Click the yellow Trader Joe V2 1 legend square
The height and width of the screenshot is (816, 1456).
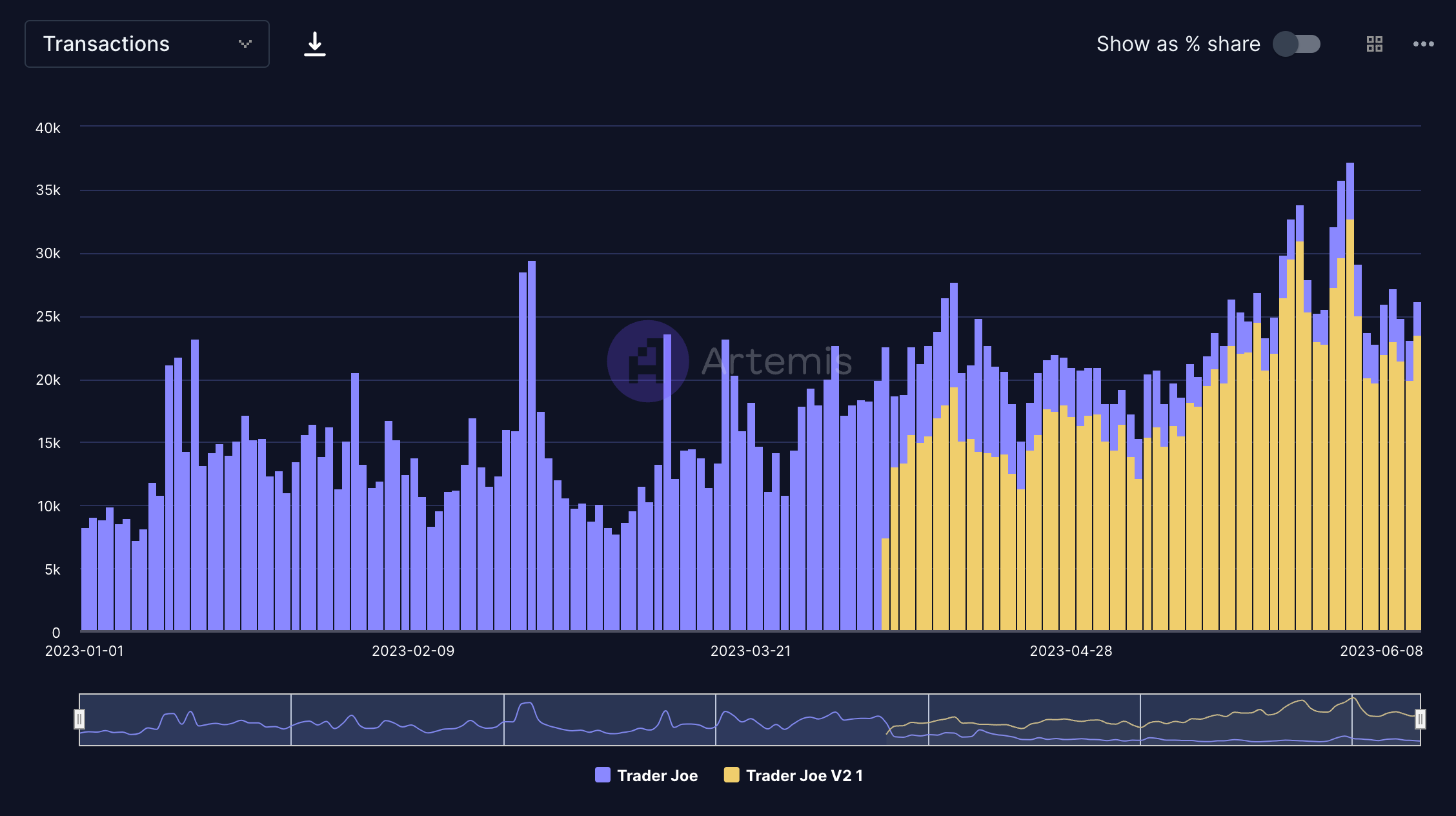click(731, 775)
